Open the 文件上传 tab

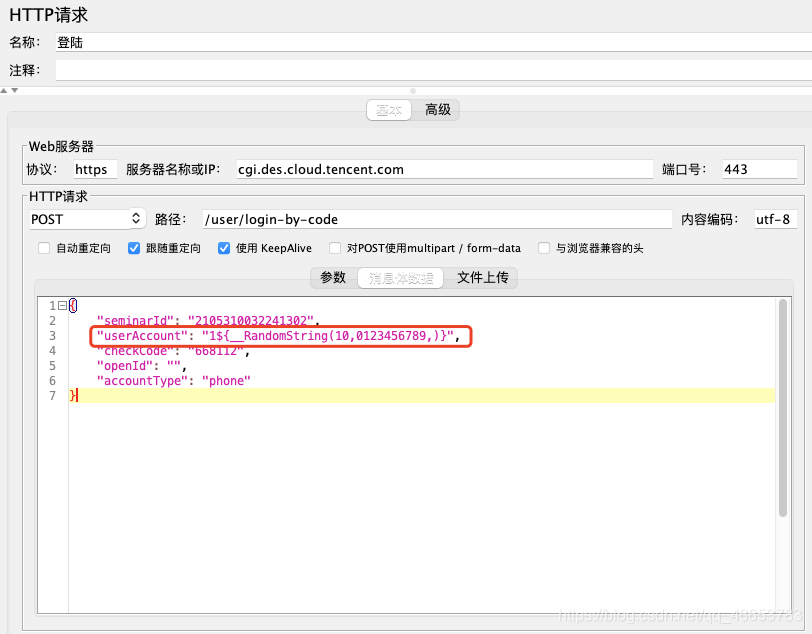point(482,278)
